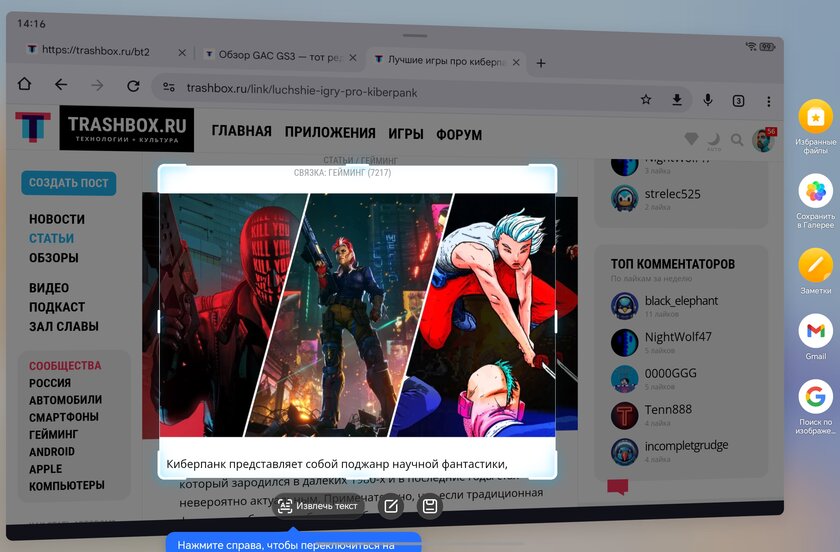Go back with the back arrow

[x=61, y=85]
